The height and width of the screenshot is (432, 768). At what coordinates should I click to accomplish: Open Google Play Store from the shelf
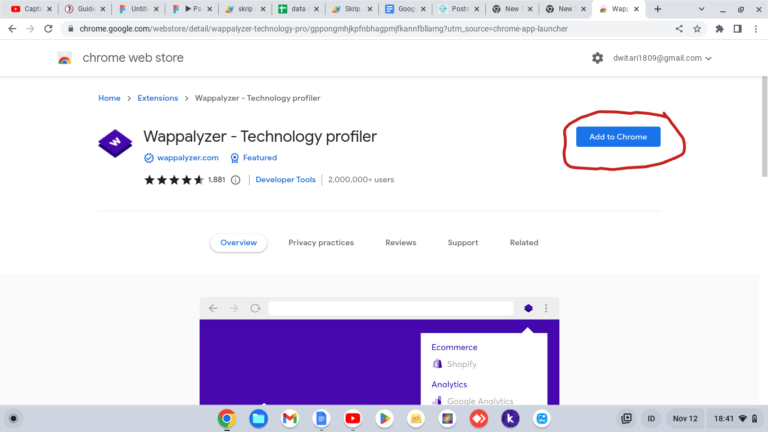[x=384, y=419]
